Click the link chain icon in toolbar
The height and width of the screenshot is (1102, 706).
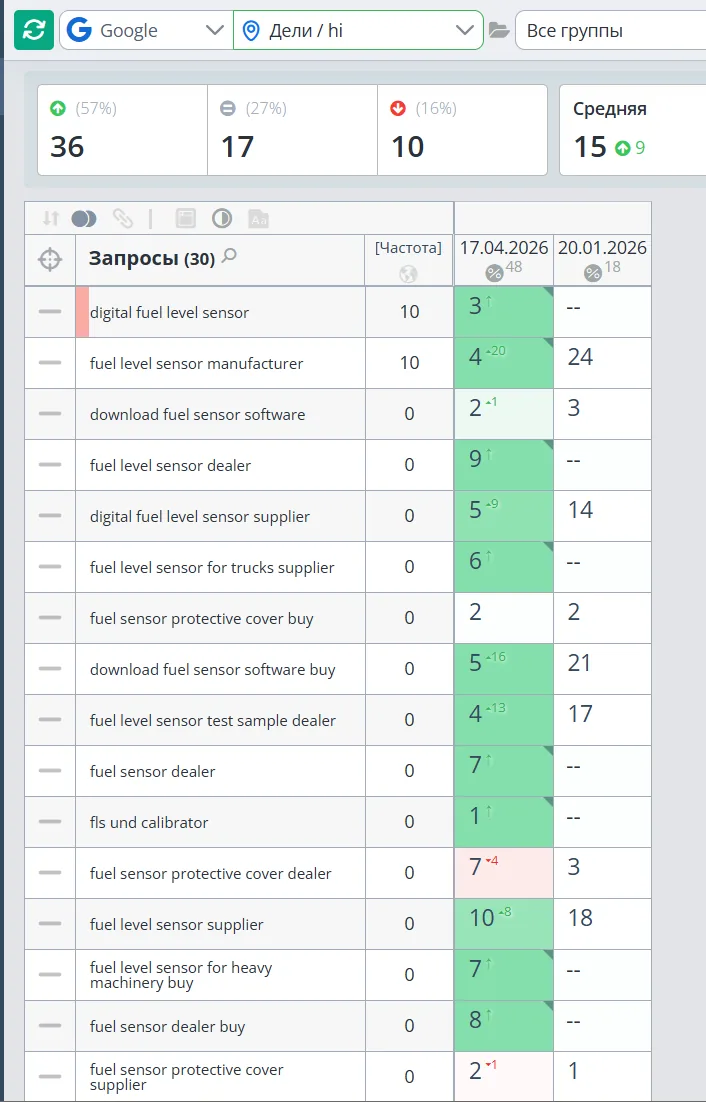pyautogui.click(x=122, y=219)
